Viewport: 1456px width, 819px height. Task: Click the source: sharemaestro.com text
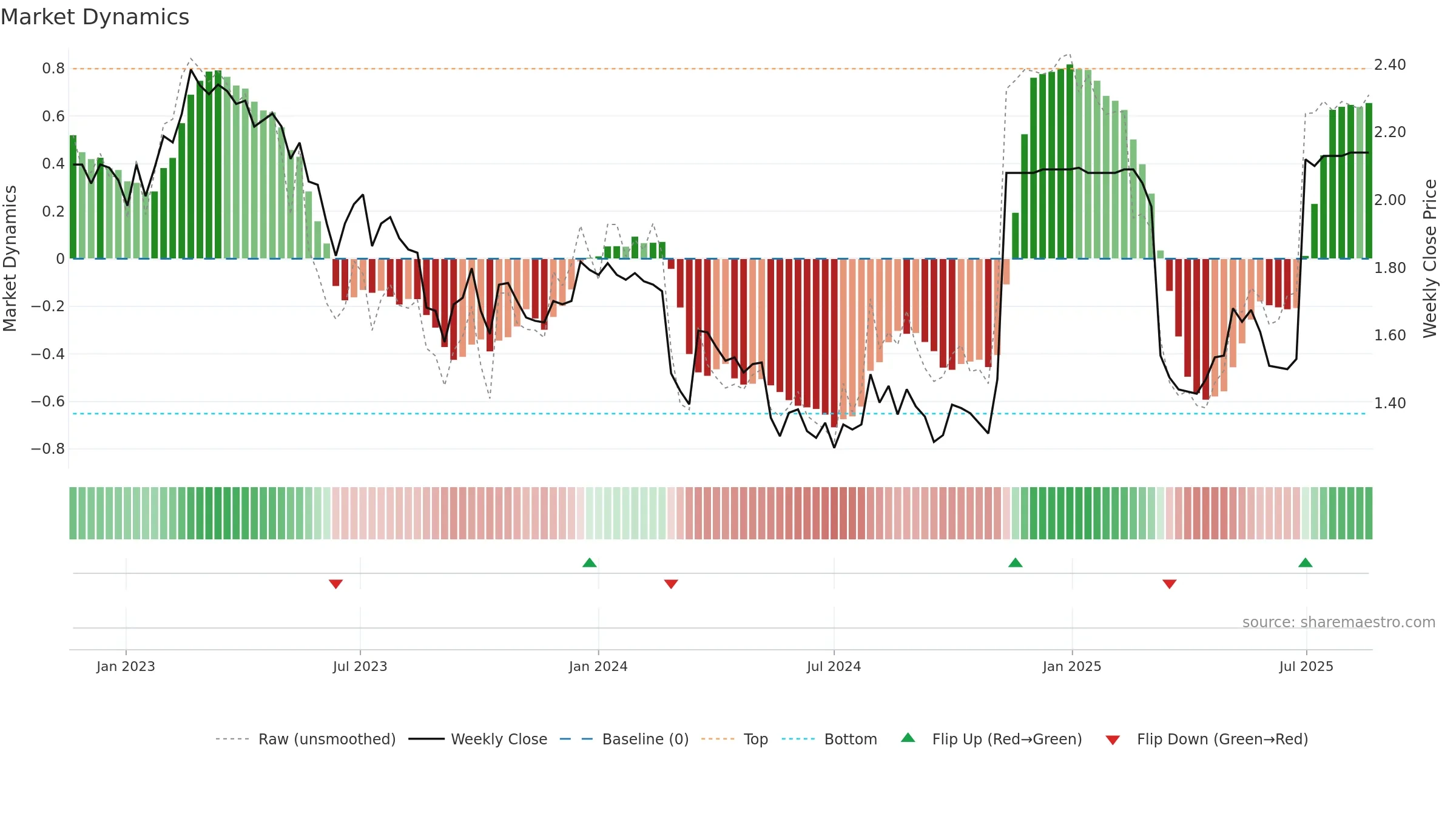coord(1339,622)
